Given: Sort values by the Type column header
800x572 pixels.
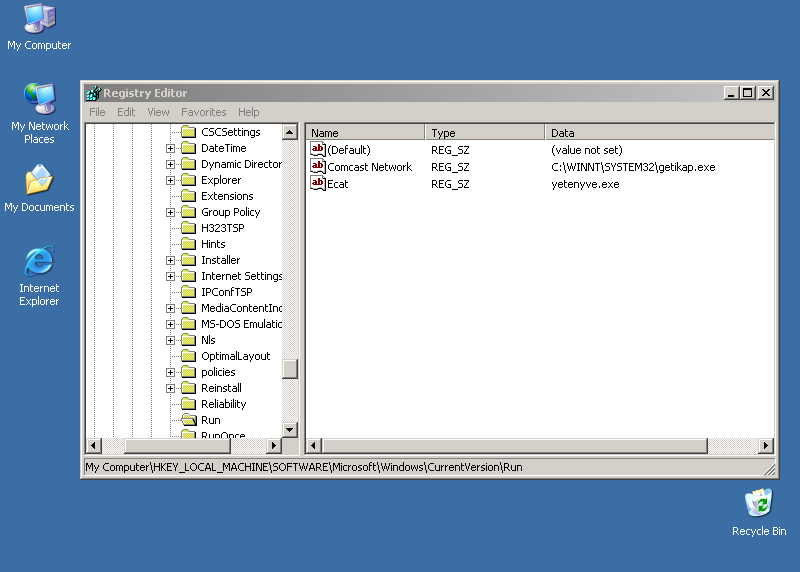Looking at the screenshot, I should click(x=485, y=133).
